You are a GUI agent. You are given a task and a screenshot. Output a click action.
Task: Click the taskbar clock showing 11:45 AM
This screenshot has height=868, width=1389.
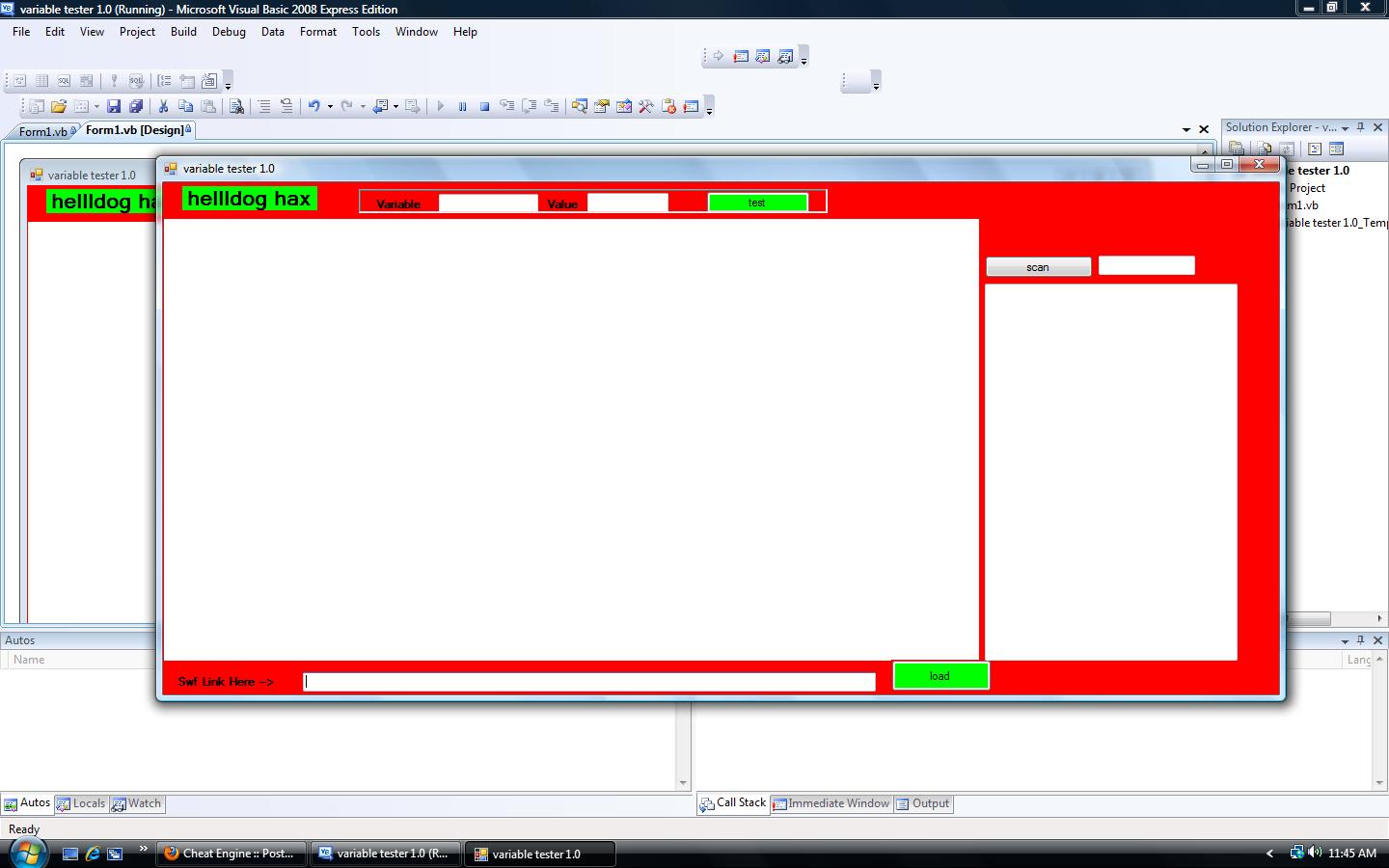point(1352,854)
